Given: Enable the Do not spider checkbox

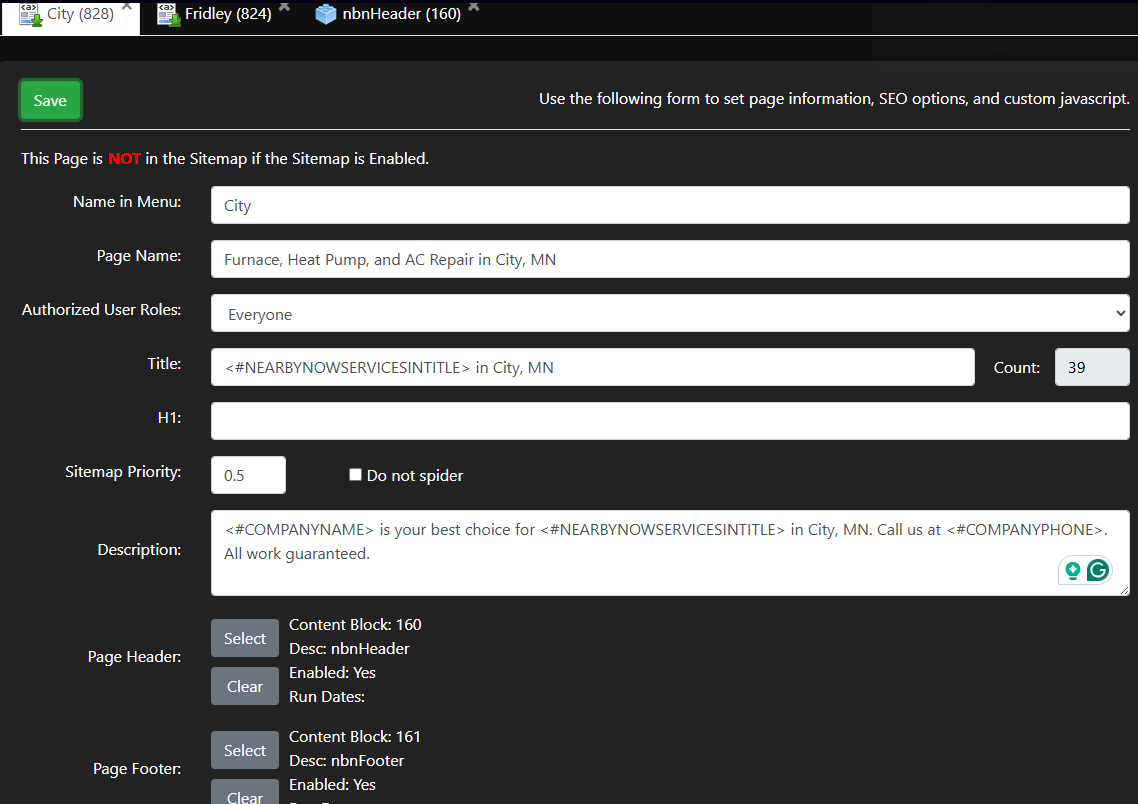Looking at the screenshot, I should (x=355, y=475).
